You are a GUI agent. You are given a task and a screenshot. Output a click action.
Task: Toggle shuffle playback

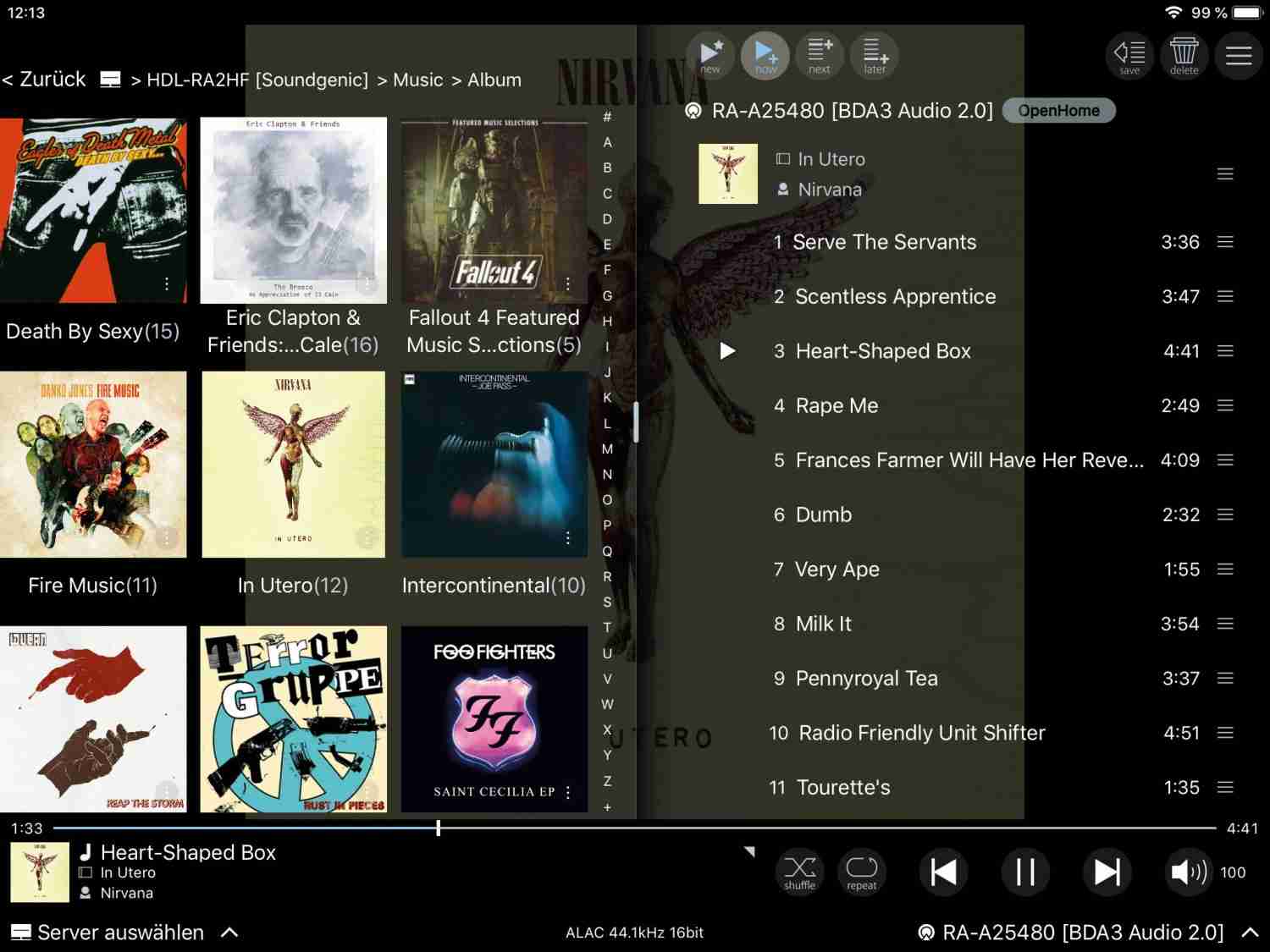point(799,872)
